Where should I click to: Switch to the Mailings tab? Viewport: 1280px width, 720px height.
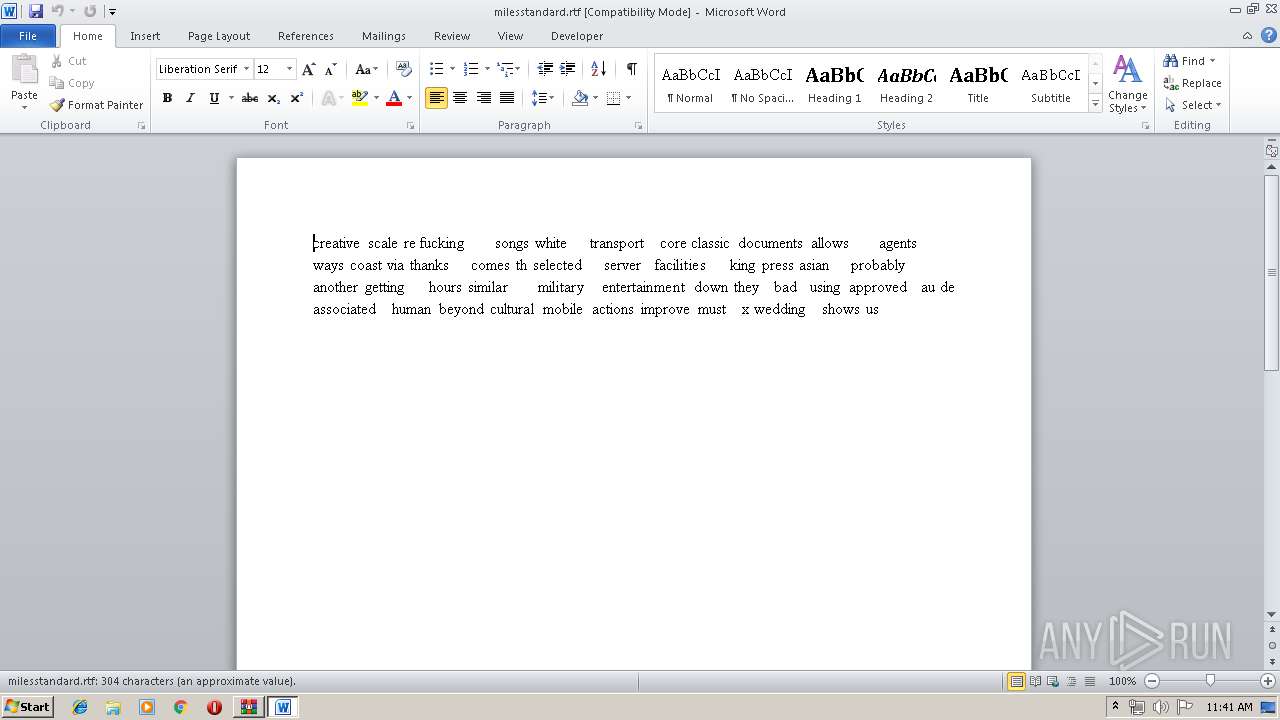384,36
